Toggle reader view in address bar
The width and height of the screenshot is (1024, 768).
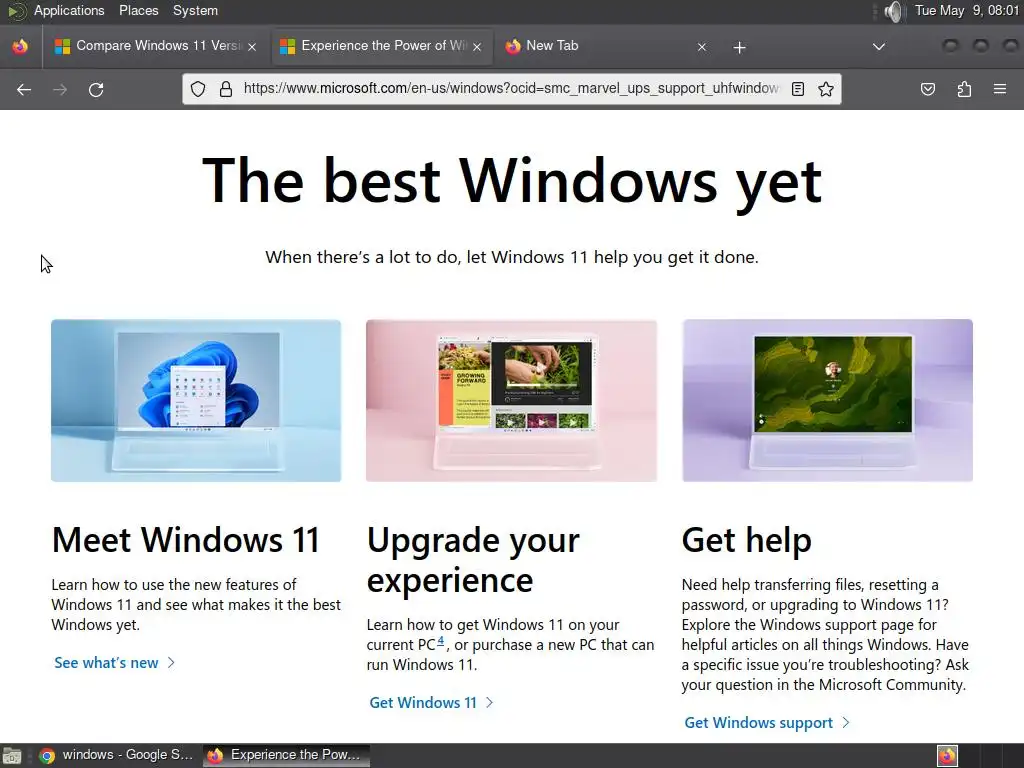tap(797, 89)
